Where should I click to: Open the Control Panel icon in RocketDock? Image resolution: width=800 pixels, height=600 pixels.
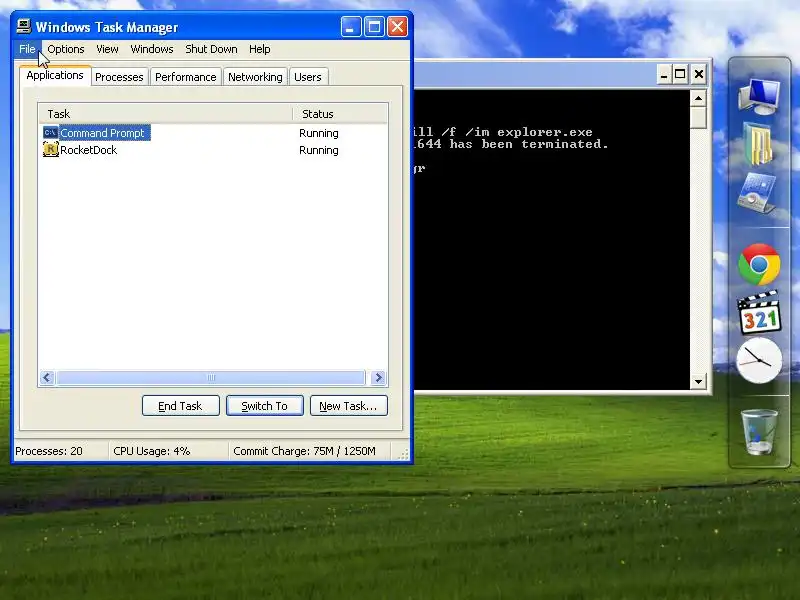[757, 193]
